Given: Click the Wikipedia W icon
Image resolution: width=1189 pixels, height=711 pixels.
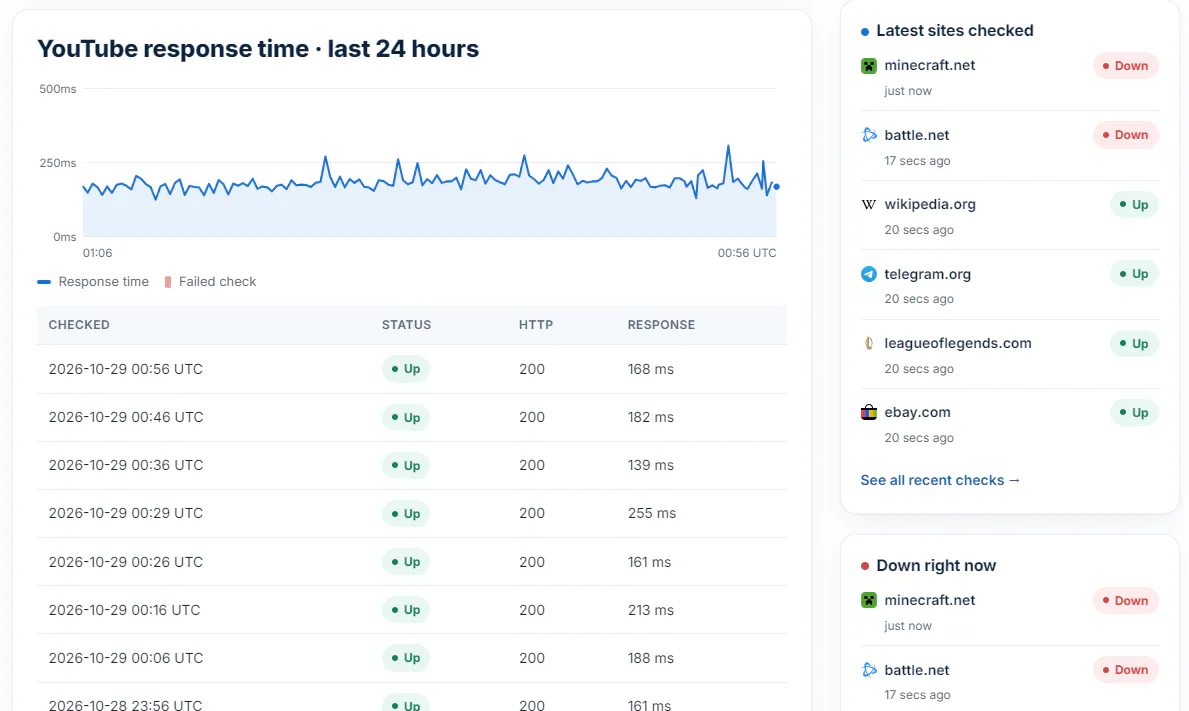Looking at the screenshot, I should coord(869,205).
